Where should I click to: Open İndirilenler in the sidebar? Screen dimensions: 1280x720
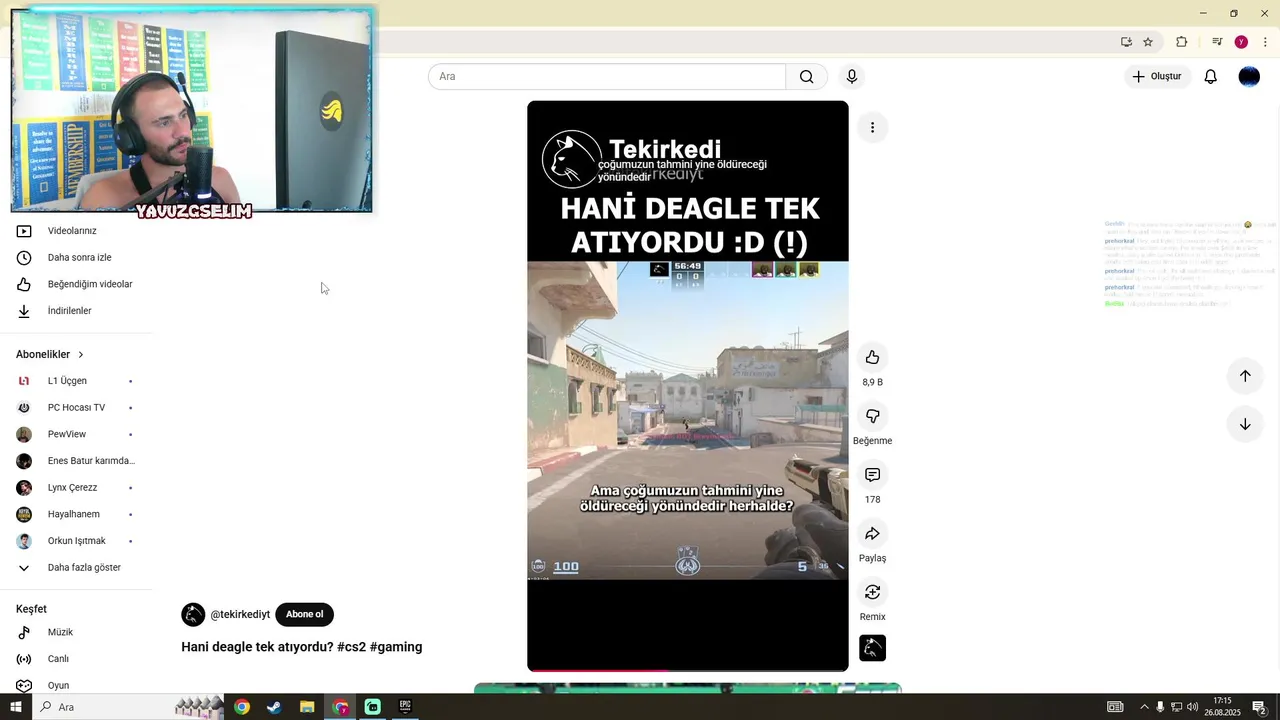tap(76, 311)
